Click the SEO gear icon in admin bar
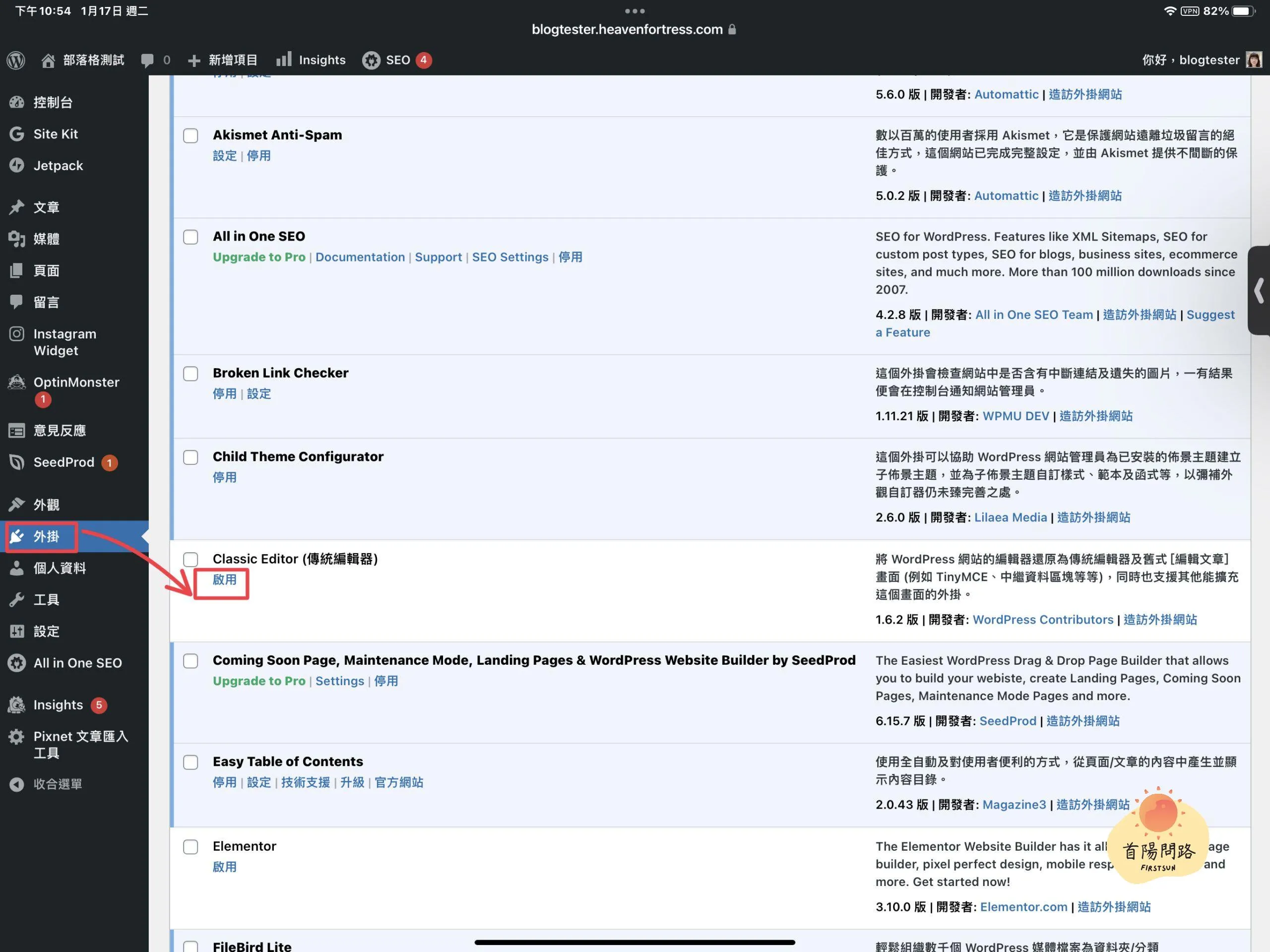Screen dimensions: 1270x952 pos(371,60)
